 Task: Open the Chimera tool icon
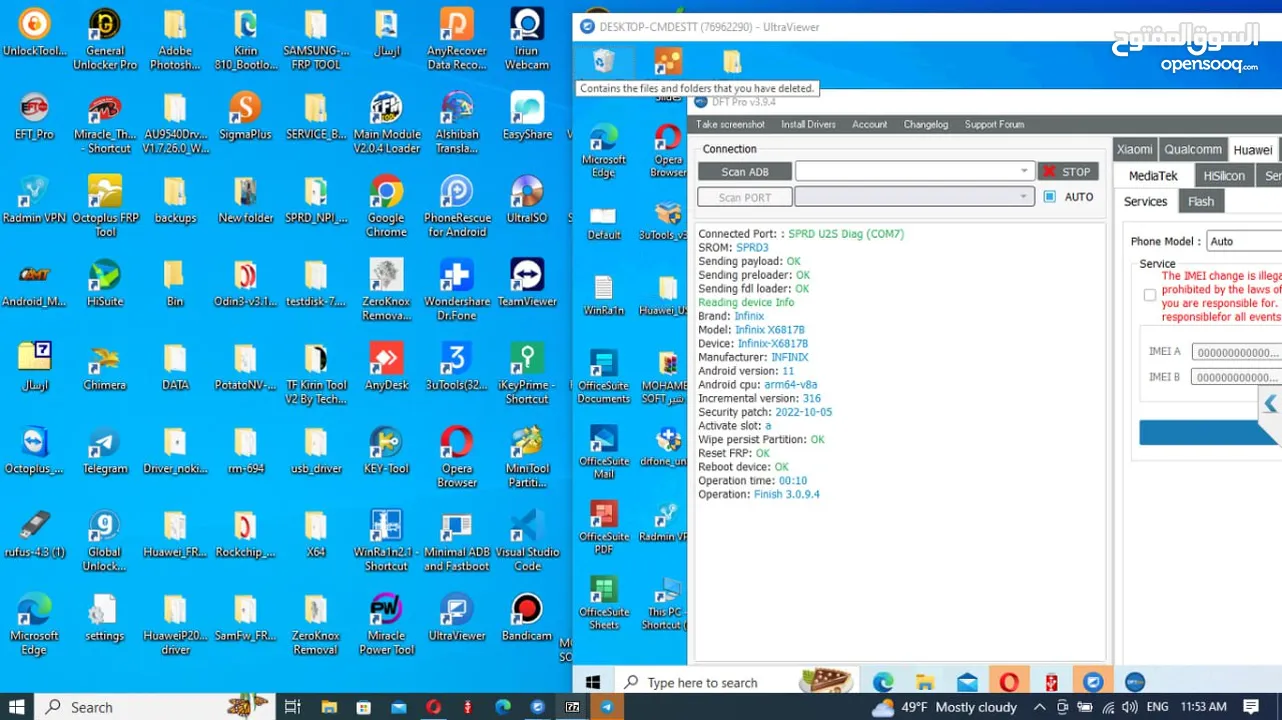click(x=105, y=367)
